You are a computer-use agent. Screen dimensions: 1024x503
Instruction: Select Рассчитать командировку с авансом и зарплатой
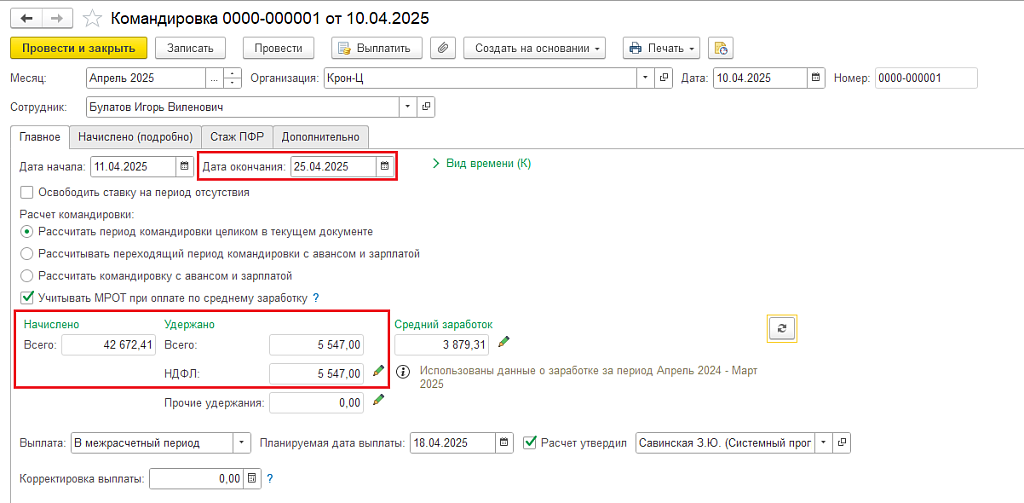point(27,275)
